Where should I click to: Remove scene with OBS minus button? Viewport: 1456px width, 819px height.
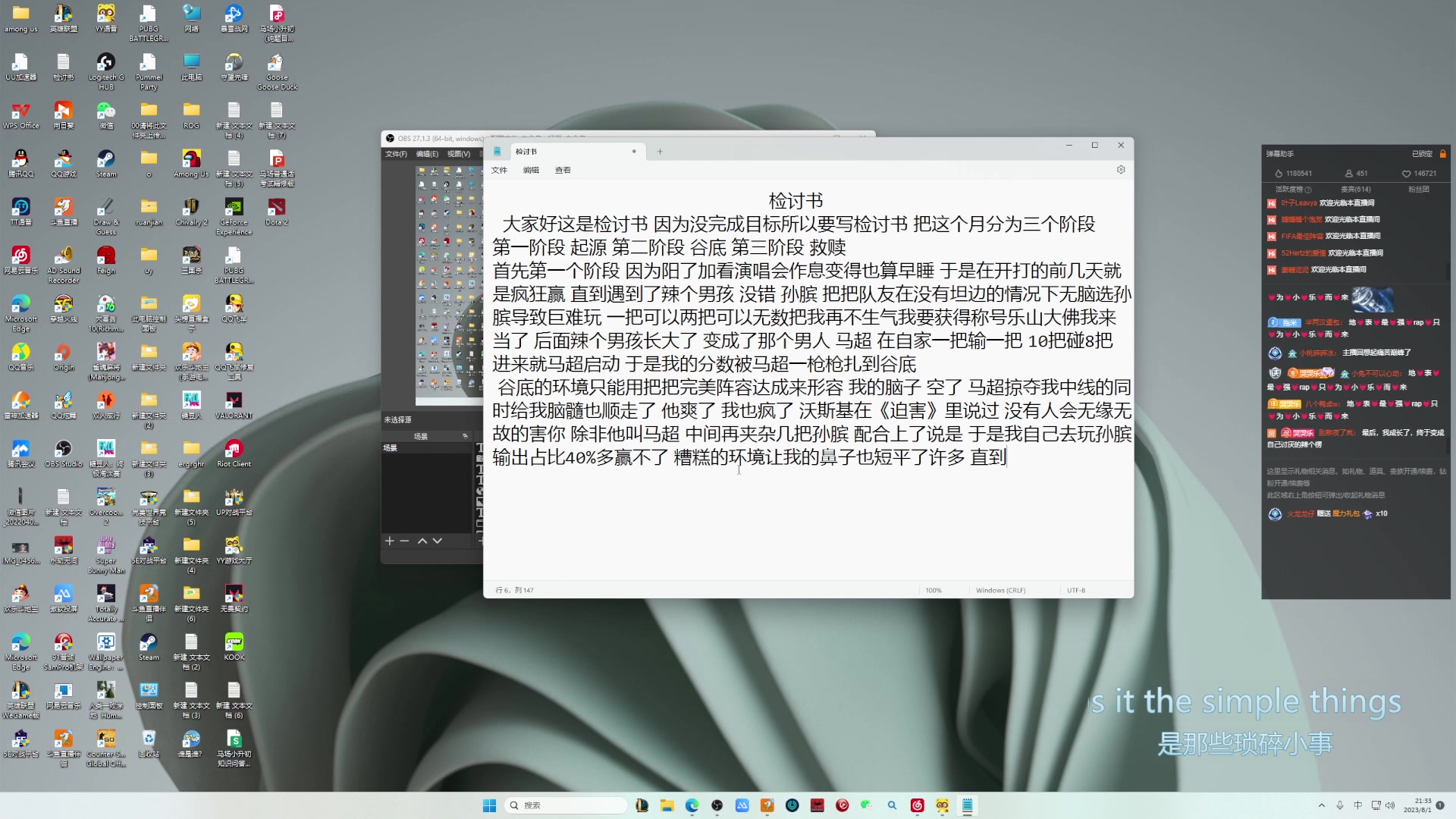(x=404, y=541)
